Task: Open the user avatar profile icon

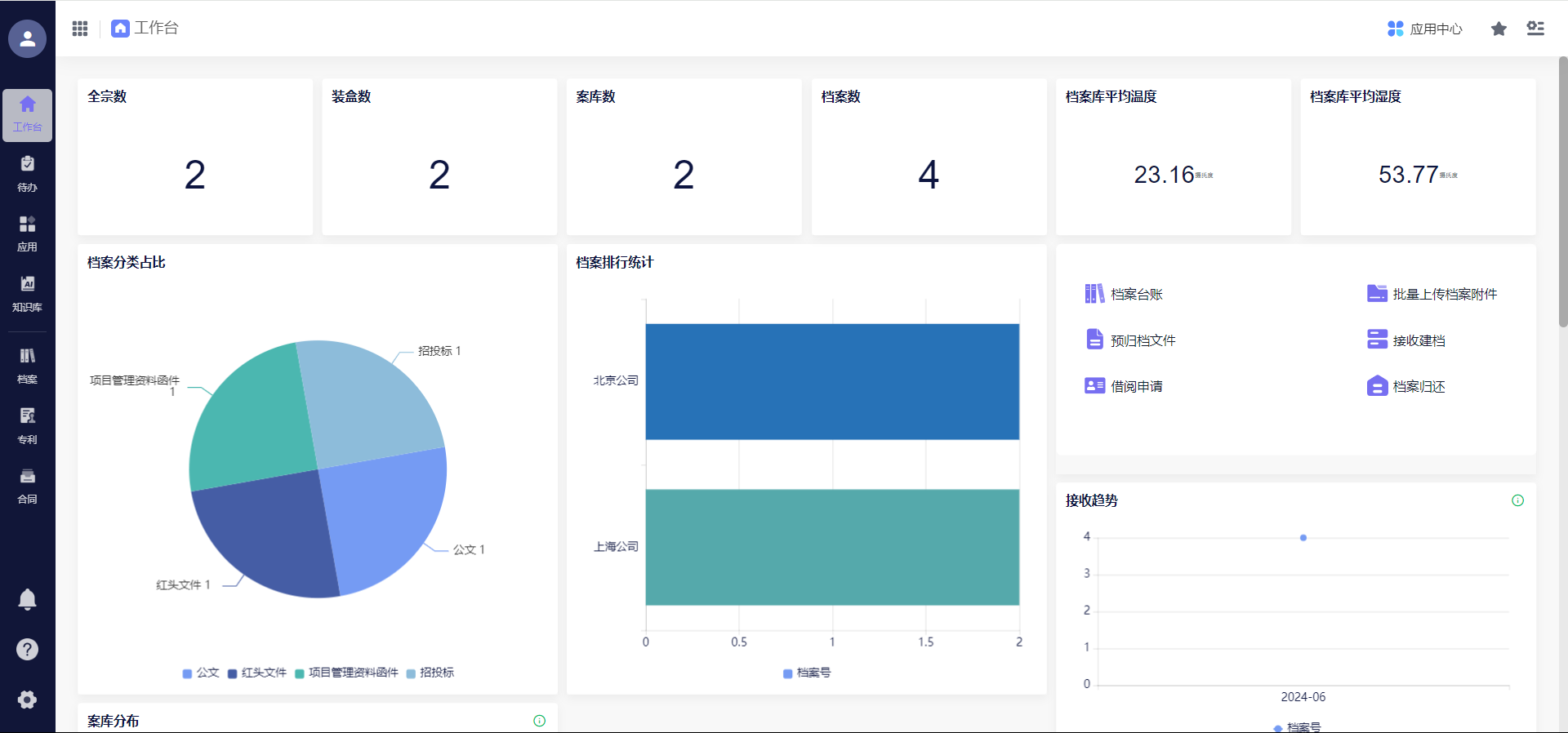Action: (27, 38)
